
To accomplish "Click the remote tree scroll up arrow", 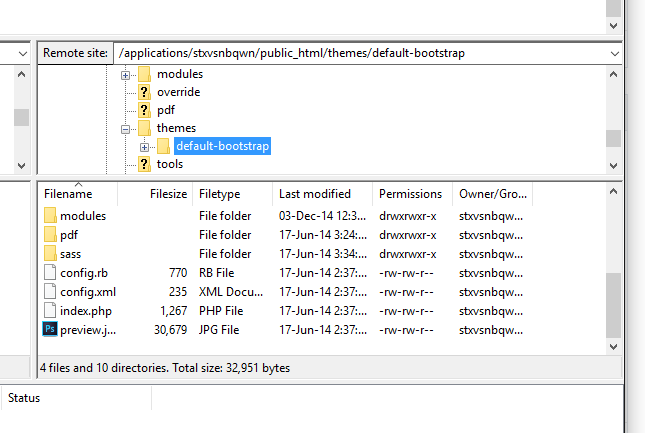I will tap(613, 74).
